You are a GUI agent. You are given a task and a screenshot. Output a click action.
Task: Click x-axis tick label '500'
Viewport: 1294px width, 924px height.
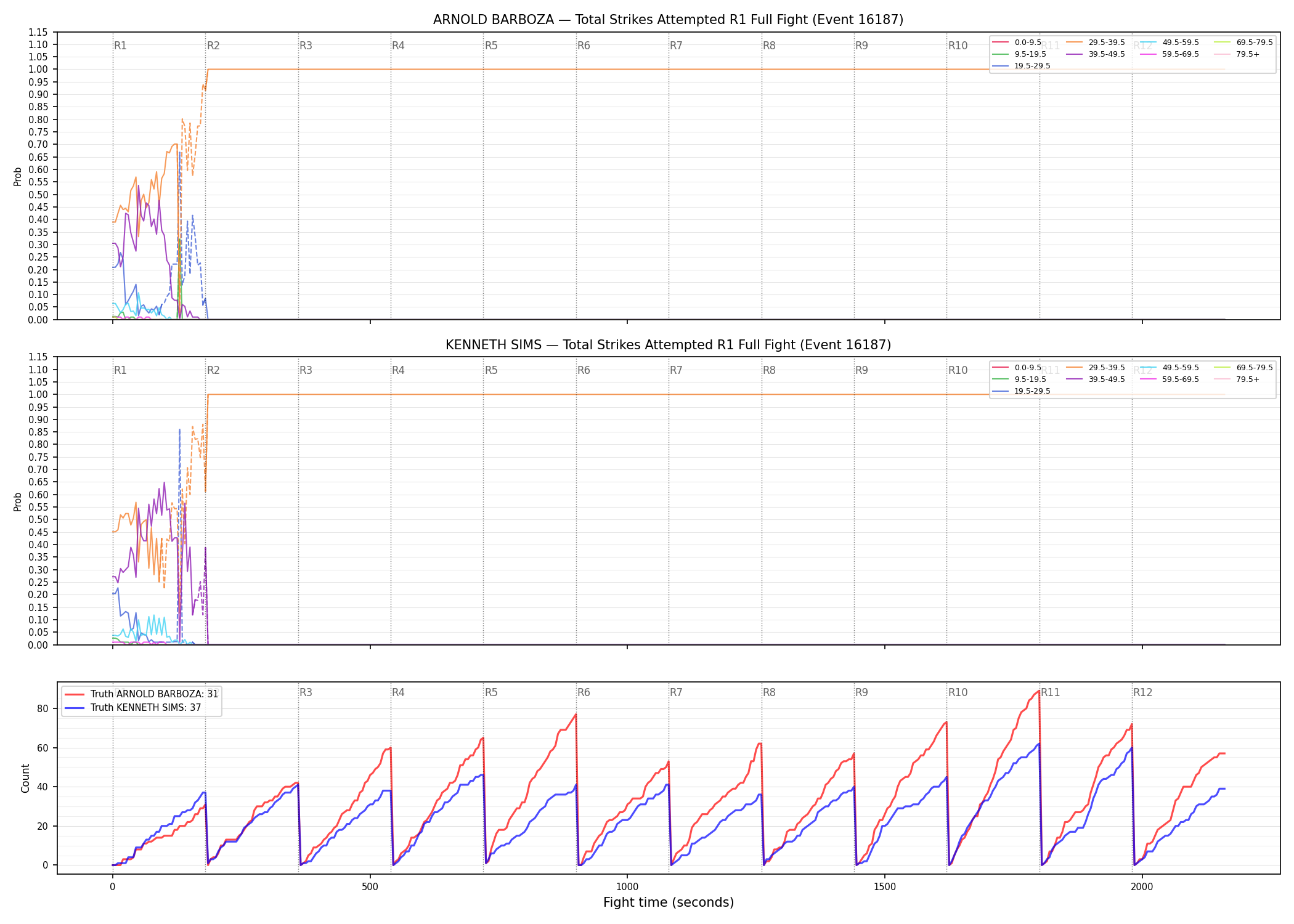click(370, 887)
